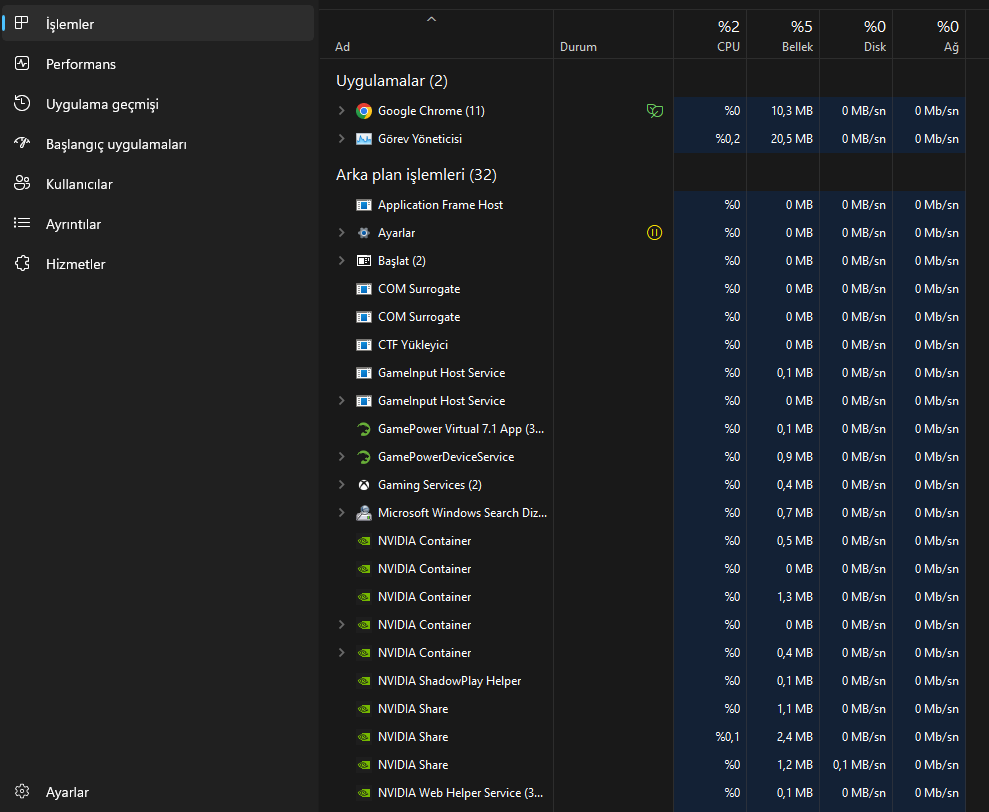The height and width of the screenshot is (812, 989).
Task: Open the Performans tab
Action: (80, 64)
